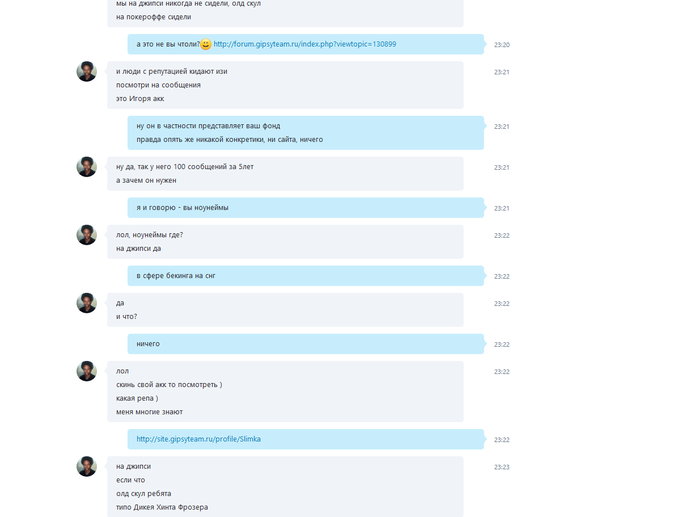
Task: Click the "типо Дикея Хинта Фрозера" line
Action: 162,507
